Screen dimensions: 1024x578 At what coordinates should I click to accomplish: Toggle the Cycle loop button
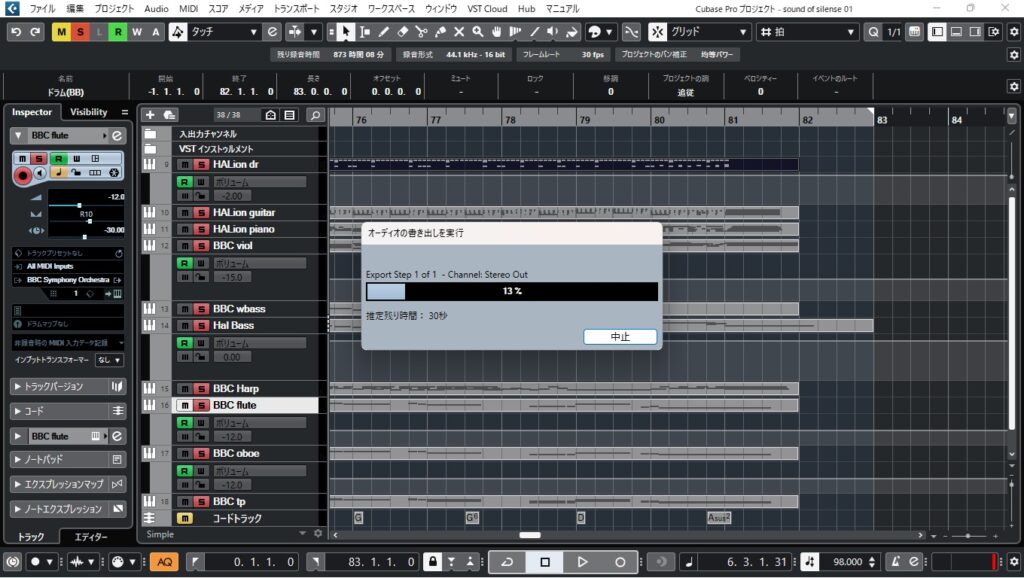click(x=507, y=562)
